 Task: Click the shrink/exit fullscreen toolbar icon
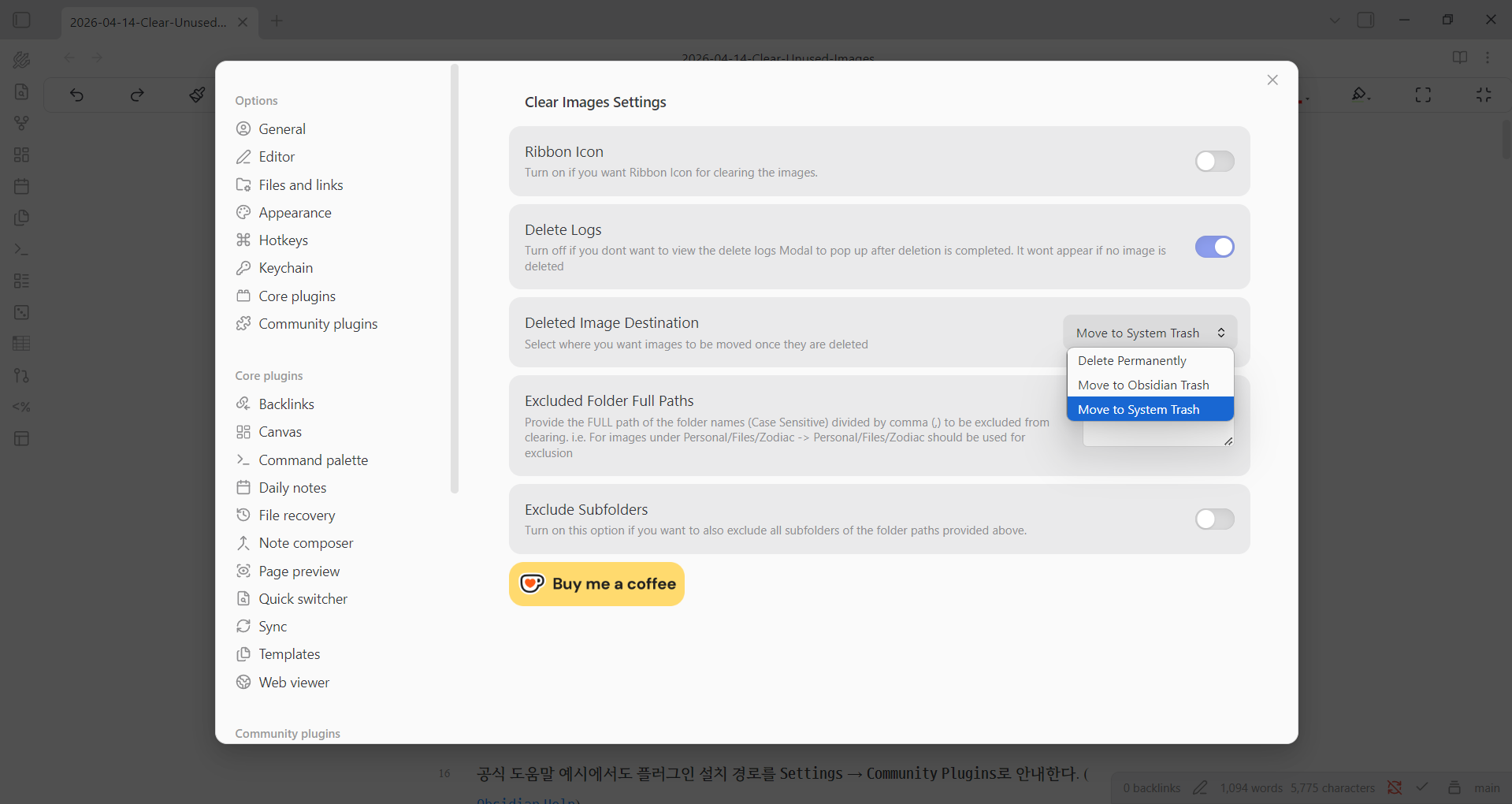1484,95
